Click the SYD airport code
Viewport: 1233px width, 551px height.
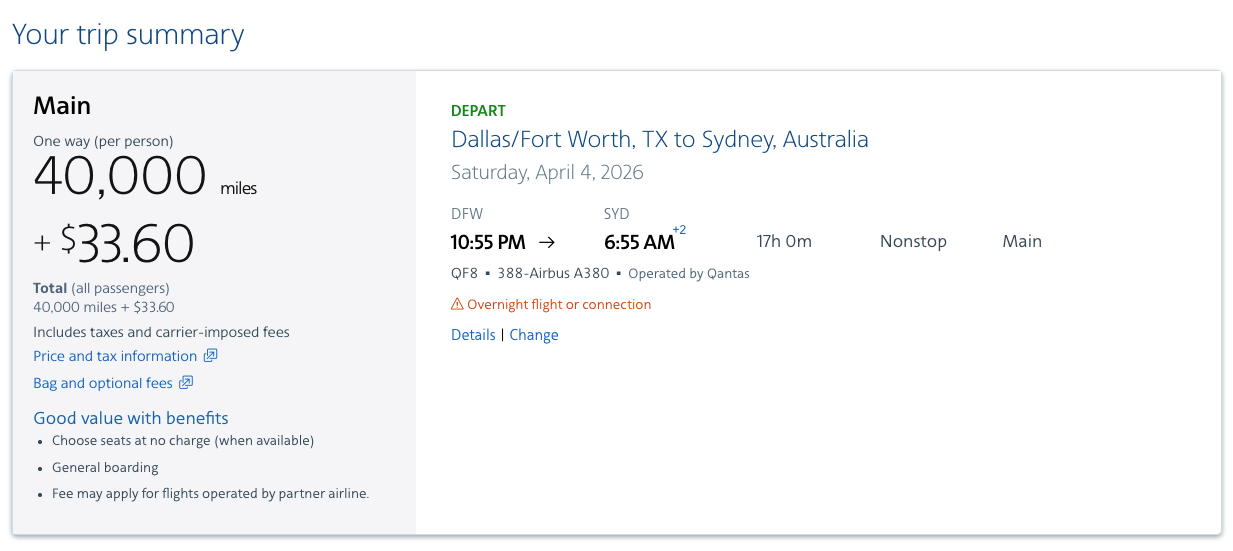pyautogui.click(x=617, y=214)
